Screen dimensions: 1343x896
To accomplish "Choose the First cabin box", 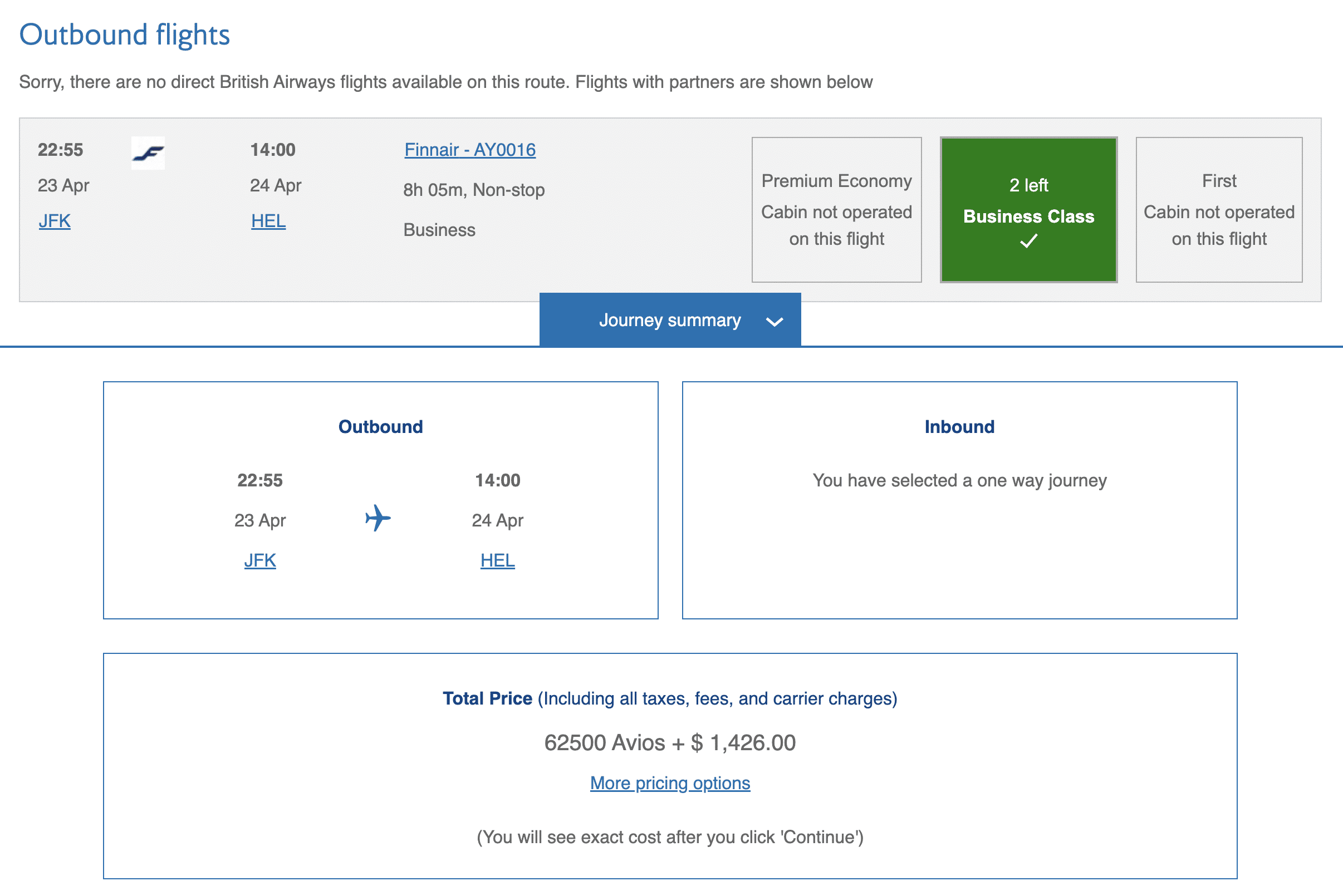I will (x=1218, y=209).
